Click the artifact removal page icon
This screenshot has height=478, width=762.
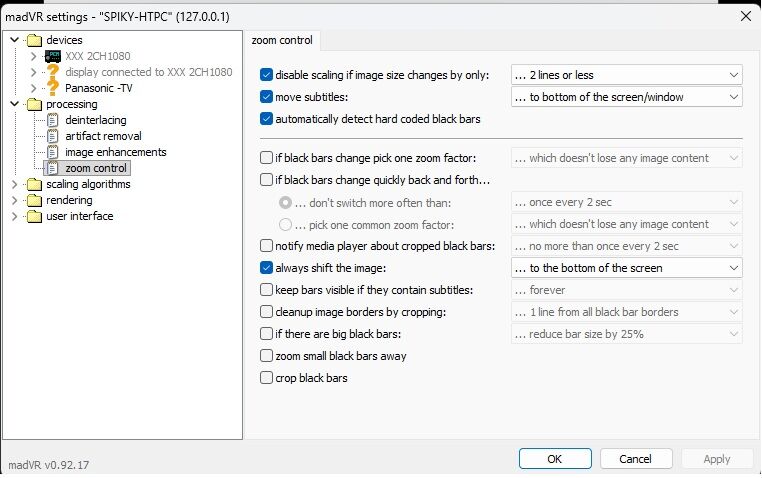pyautogui.click(x=53, y=136)
